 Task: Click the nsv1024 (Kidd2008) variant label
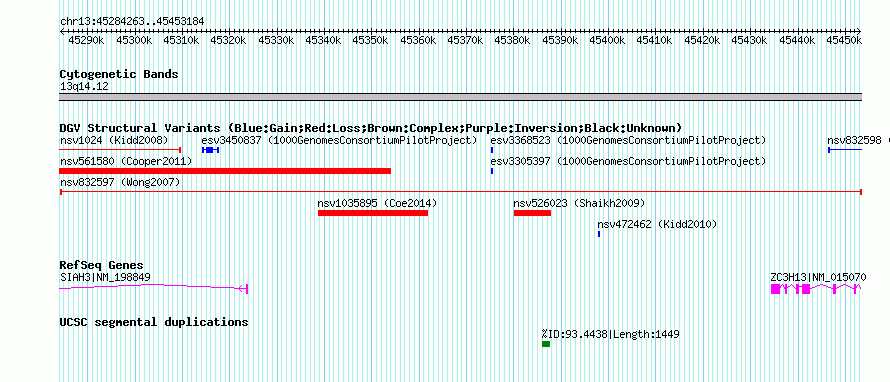[x=114, y=140]
